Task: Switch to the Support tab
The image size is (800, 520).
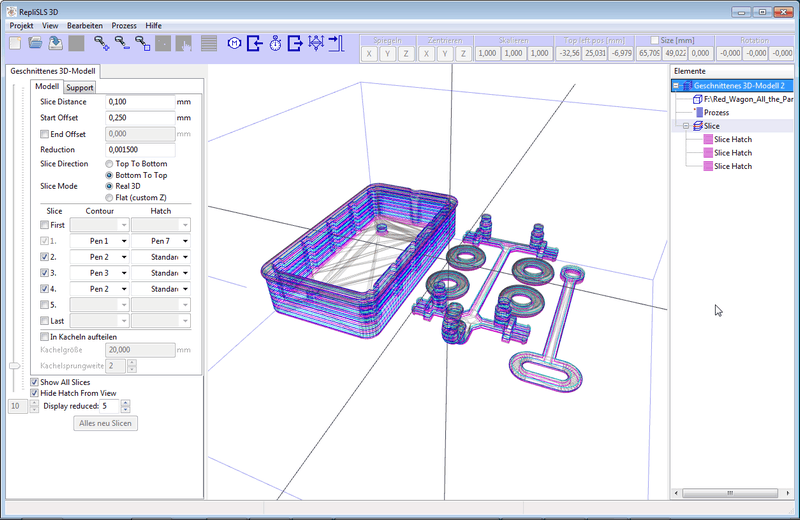Action: [x=80, y=88]
